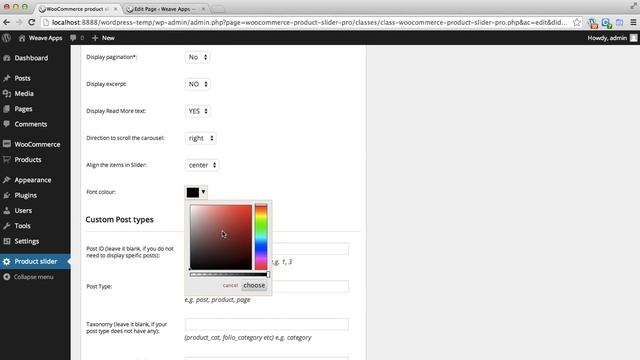Open the Tools menu

tap(22, 226)
